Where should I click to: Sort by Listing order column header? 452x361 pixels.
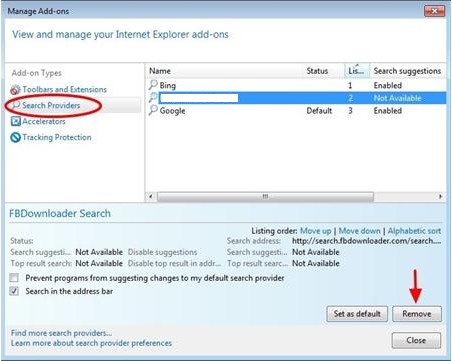[357, 71]
